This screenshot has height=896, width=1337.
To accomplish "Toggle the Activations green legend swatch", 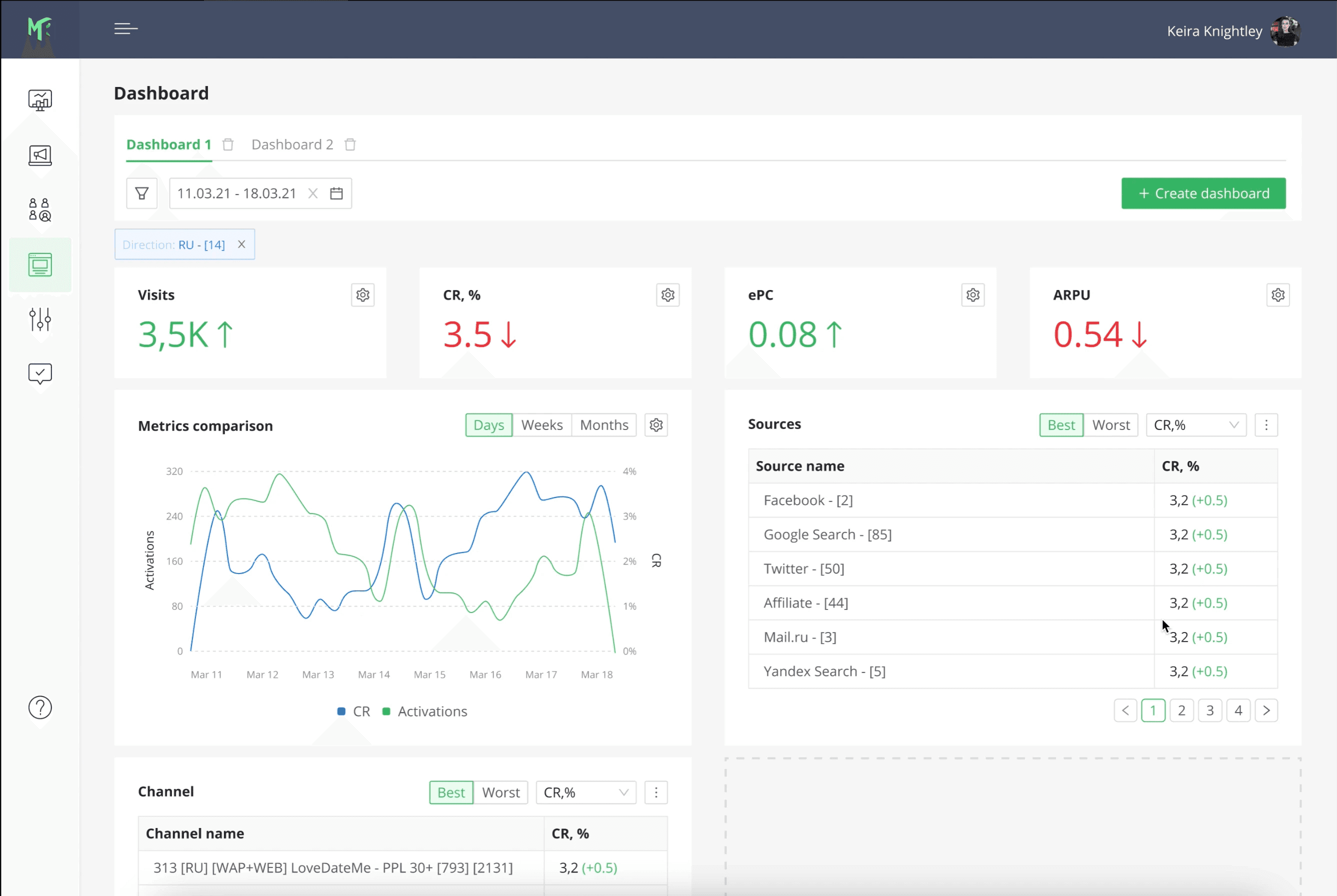I will point(386,711).
